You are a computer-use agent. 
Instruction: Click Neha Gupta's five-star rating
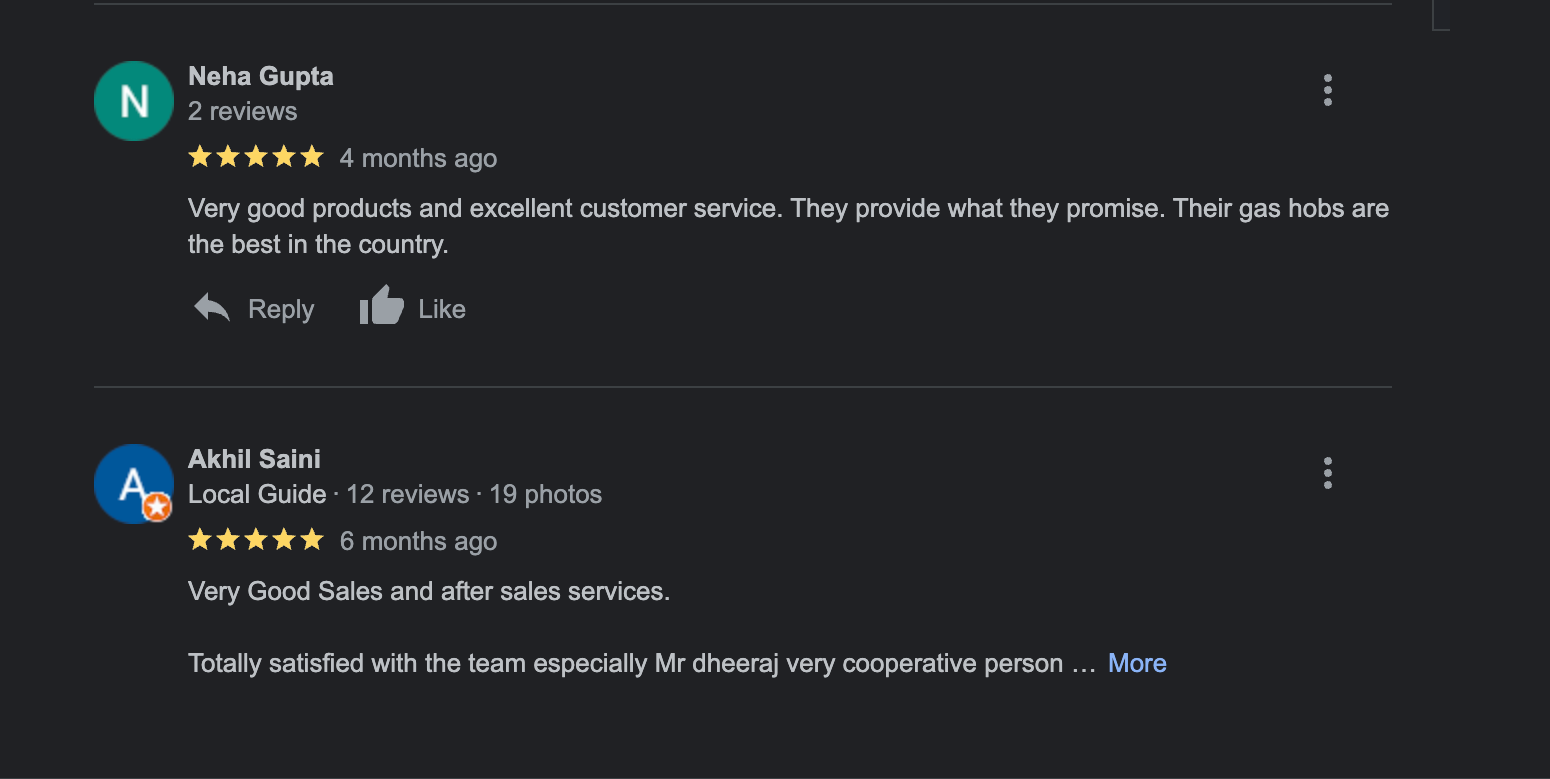click(x=256, y=157)
